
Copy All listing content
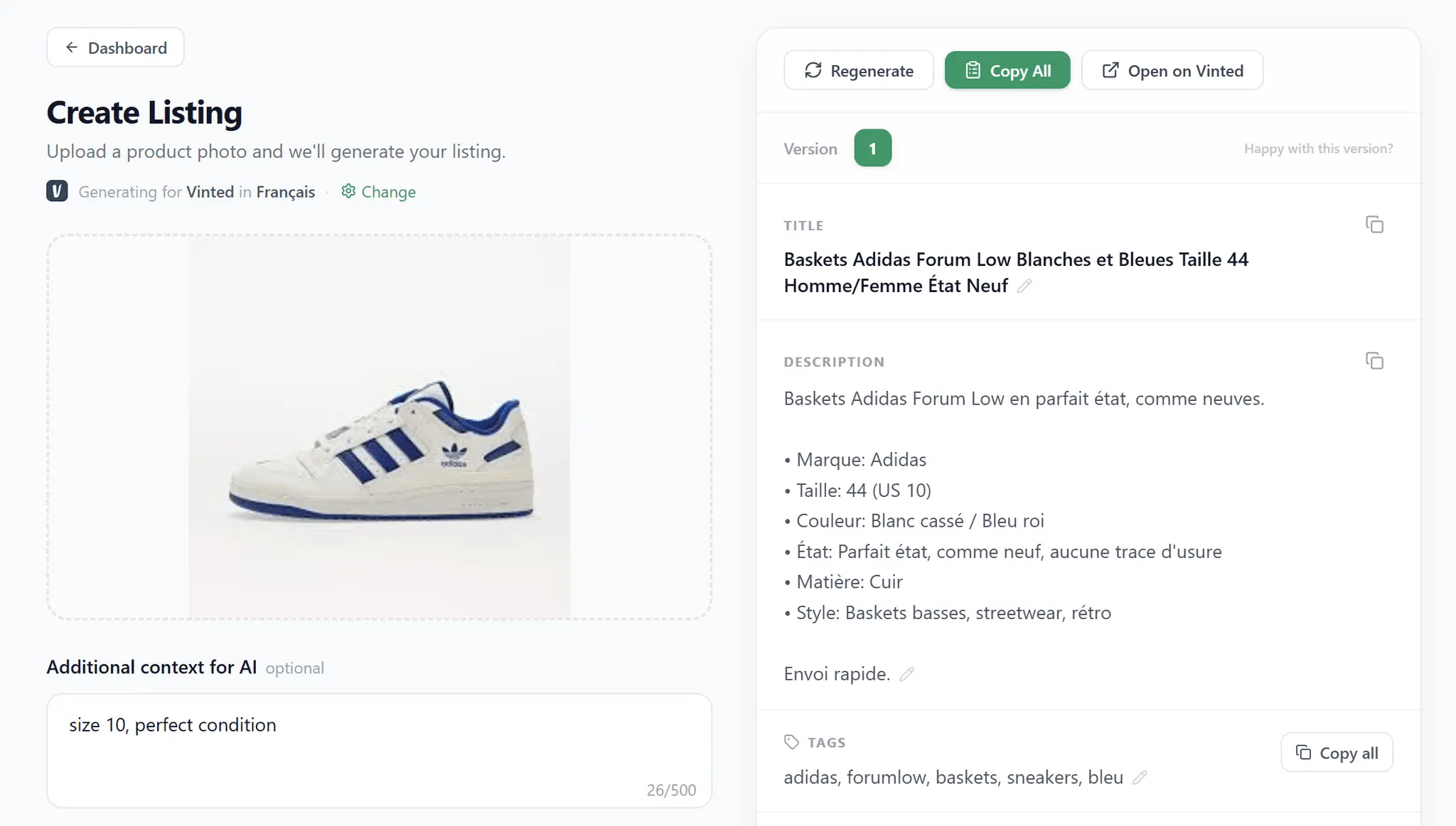click(x=1007, y=70)
